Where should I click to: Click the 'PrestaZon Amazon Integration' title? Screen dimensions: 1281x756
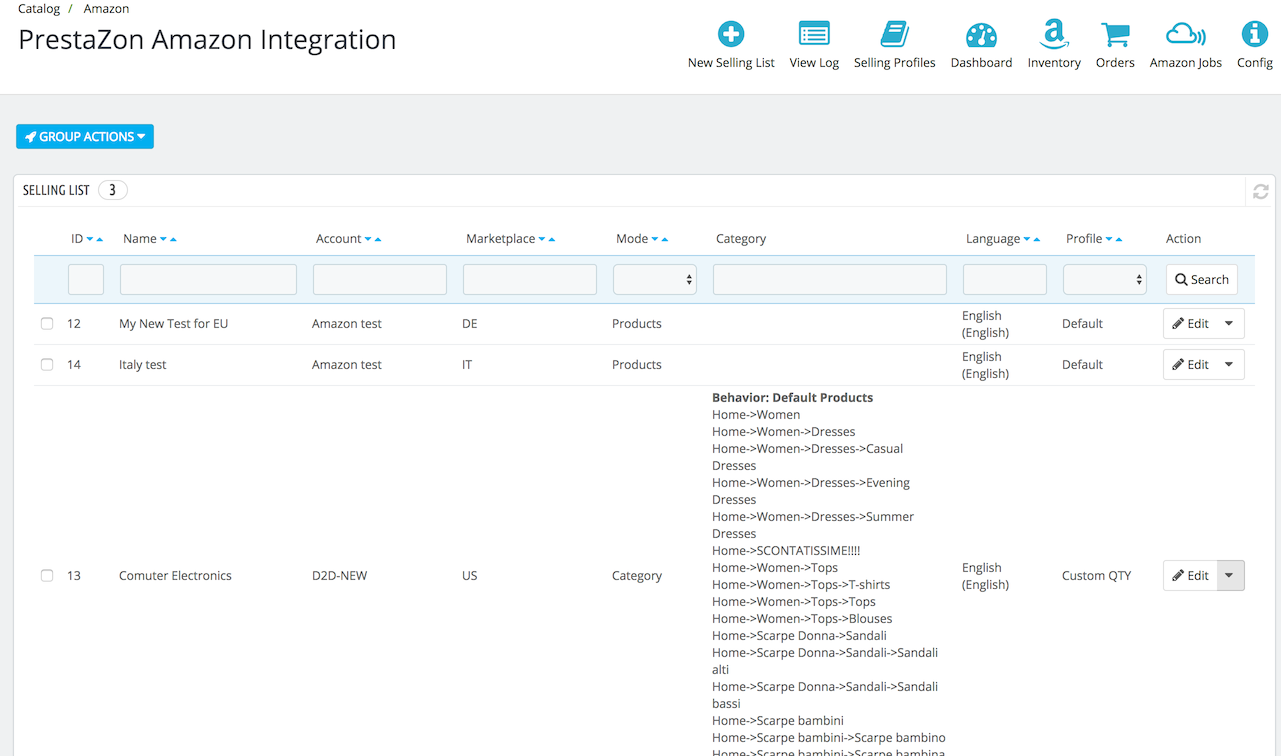207,40
